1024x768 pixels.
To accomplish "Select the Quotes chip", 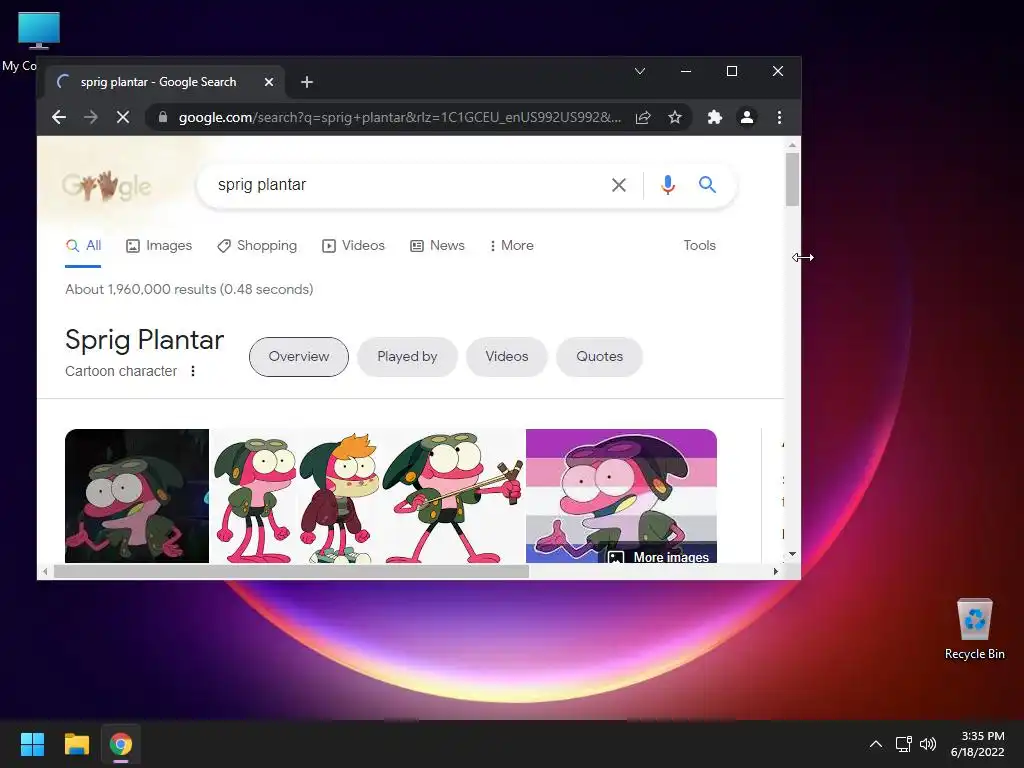I will 599,357.
